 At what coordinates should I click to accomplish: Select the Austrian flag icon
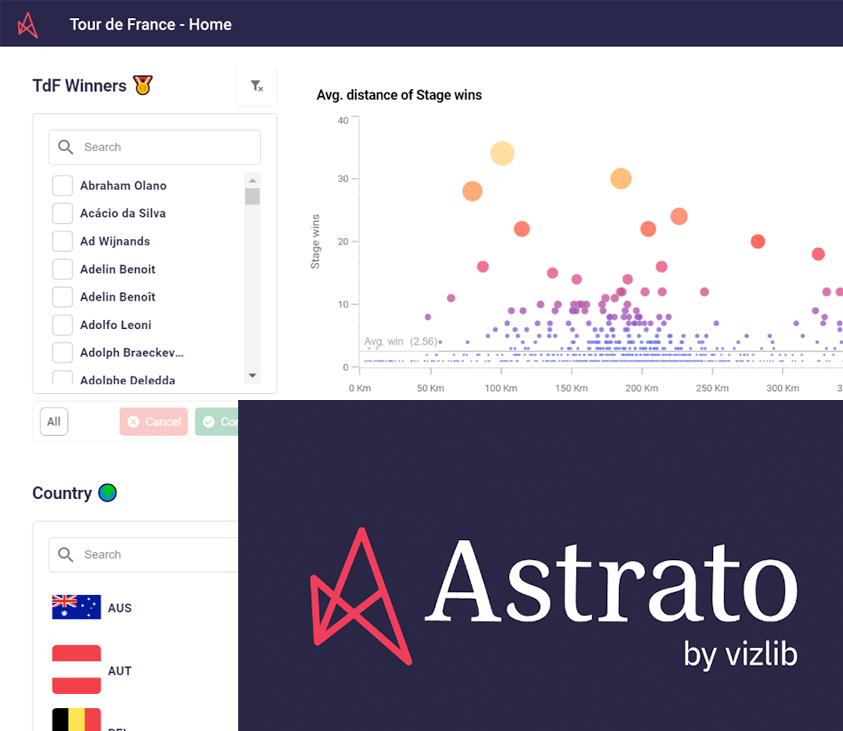[76, 670]
